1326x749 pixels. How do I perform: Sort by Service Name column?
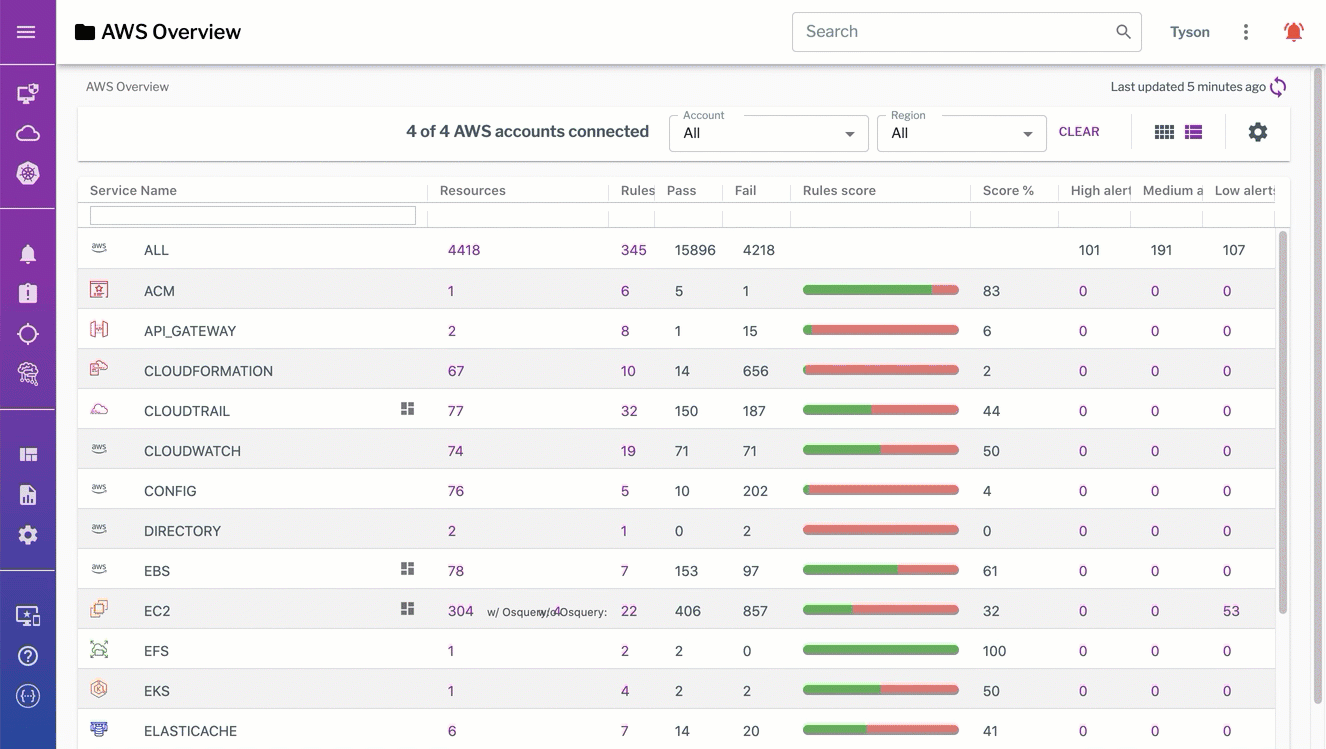coord(133,190)
